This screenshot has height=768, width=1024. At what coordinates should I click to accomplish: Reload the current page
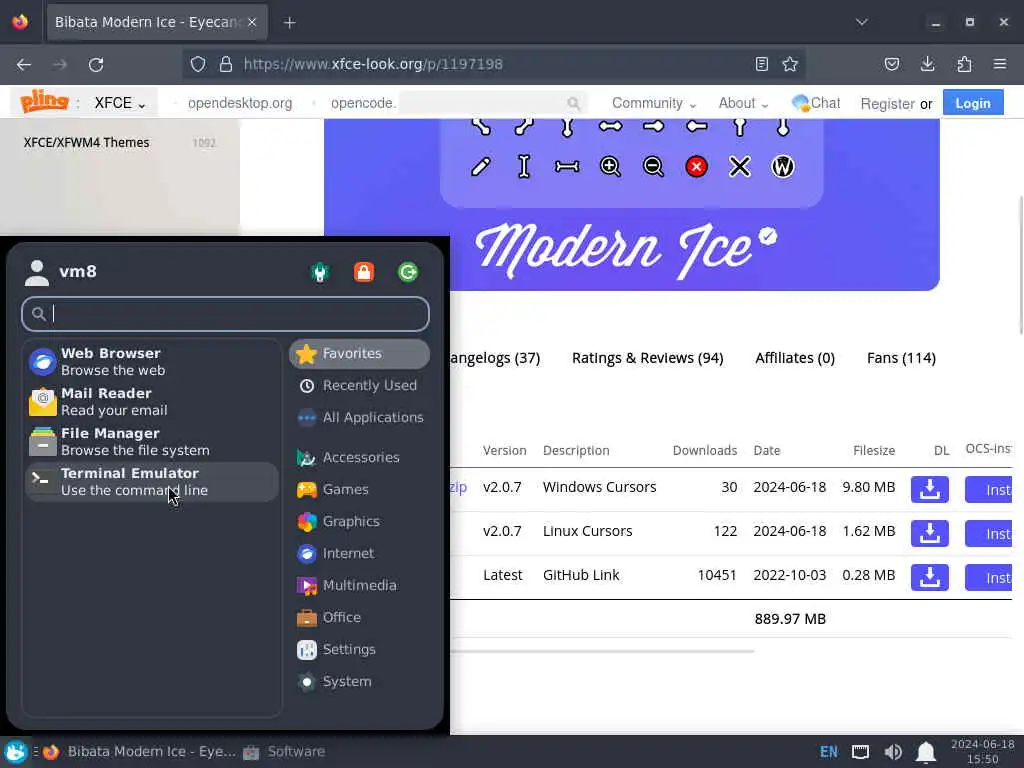tap(96, 65)
